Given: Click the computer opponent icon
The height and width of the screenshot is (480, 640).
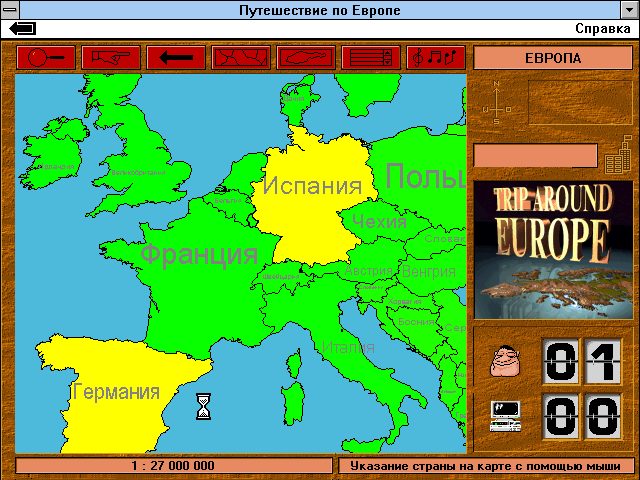Looking at the screenshot, I should click(x=505, y=416).
